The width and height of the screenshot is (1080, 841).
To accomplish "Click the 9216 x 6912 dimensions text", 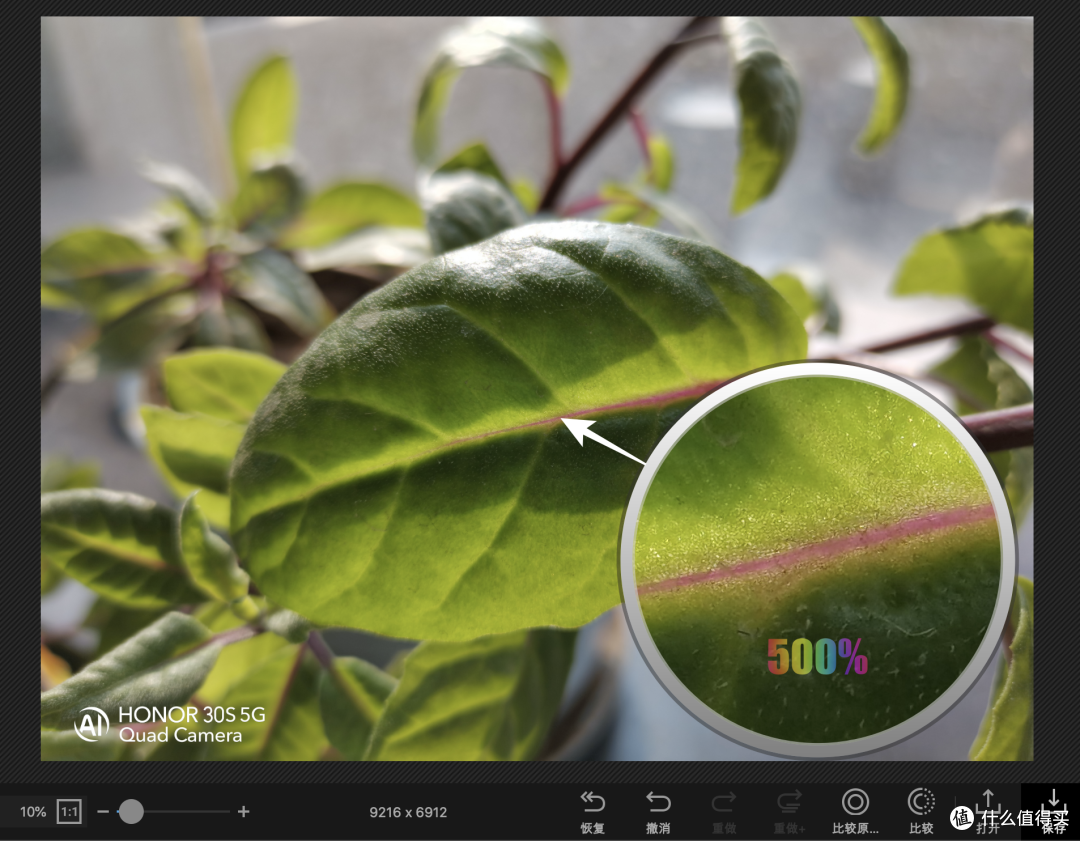I will coord(408,812).
